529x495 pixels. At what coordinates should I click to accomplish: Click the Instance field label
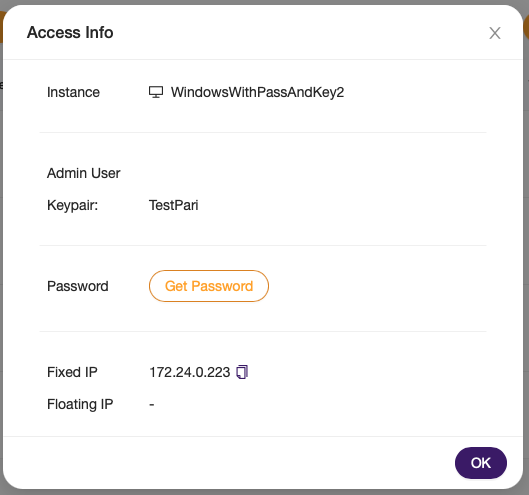point(73,92)
